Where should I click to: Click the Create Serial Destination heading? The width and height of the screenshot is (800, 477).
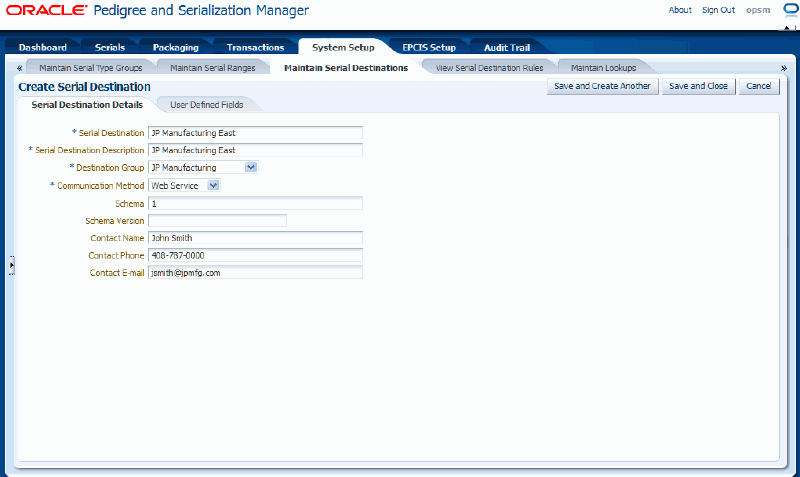click(84, 87)
